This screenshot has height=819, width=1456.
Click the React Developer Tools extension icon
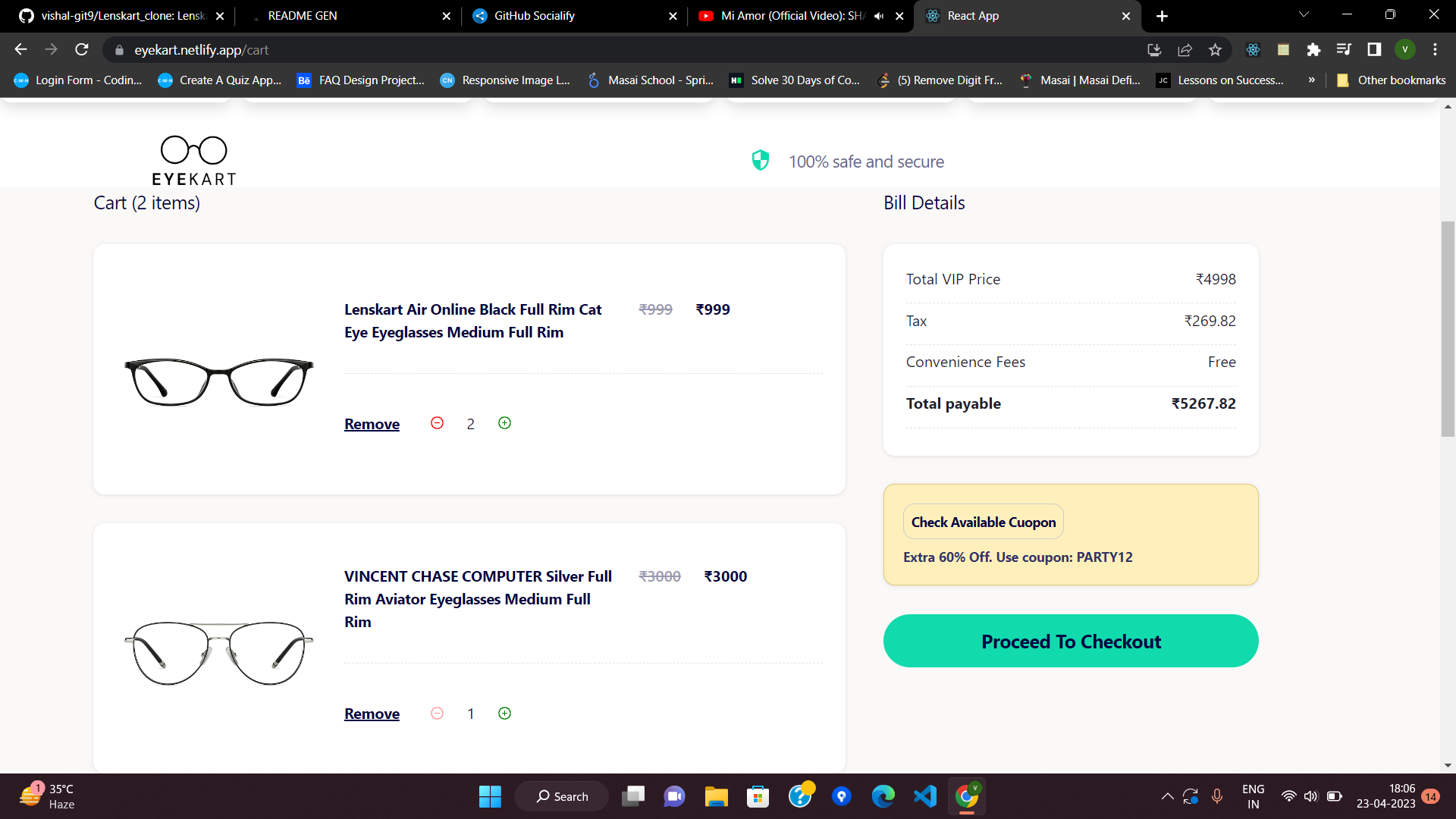1253,50
